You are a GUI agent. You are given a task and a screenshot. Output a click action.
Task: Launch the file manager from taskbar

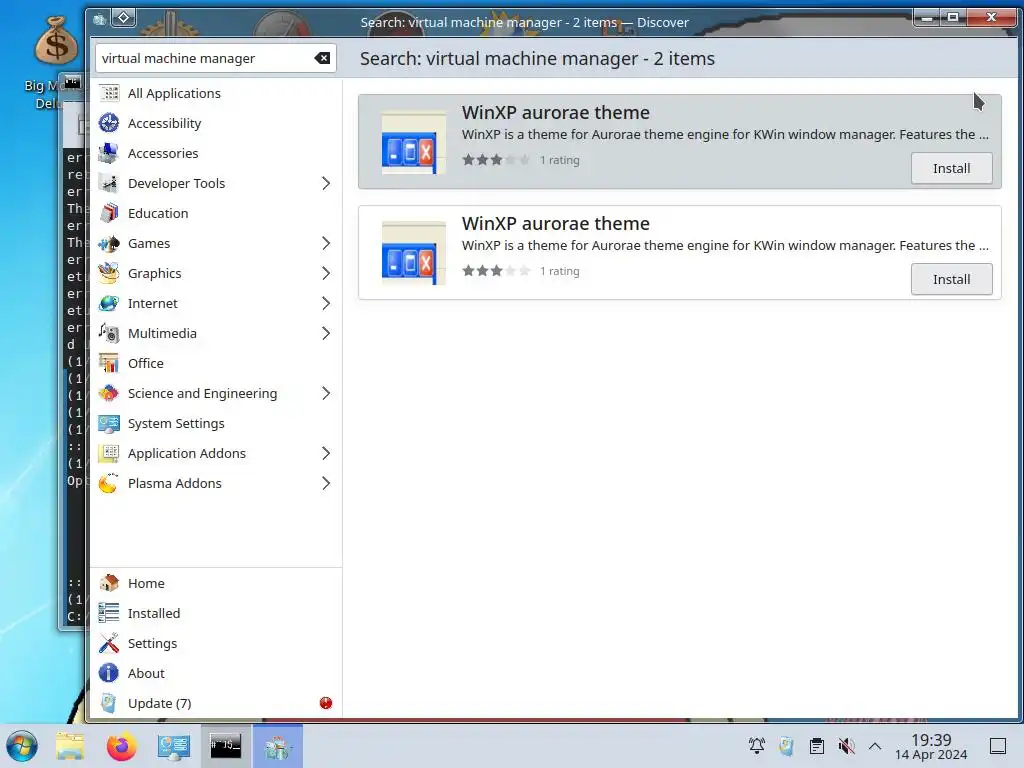pyautogui.click(x=70, y=746)
